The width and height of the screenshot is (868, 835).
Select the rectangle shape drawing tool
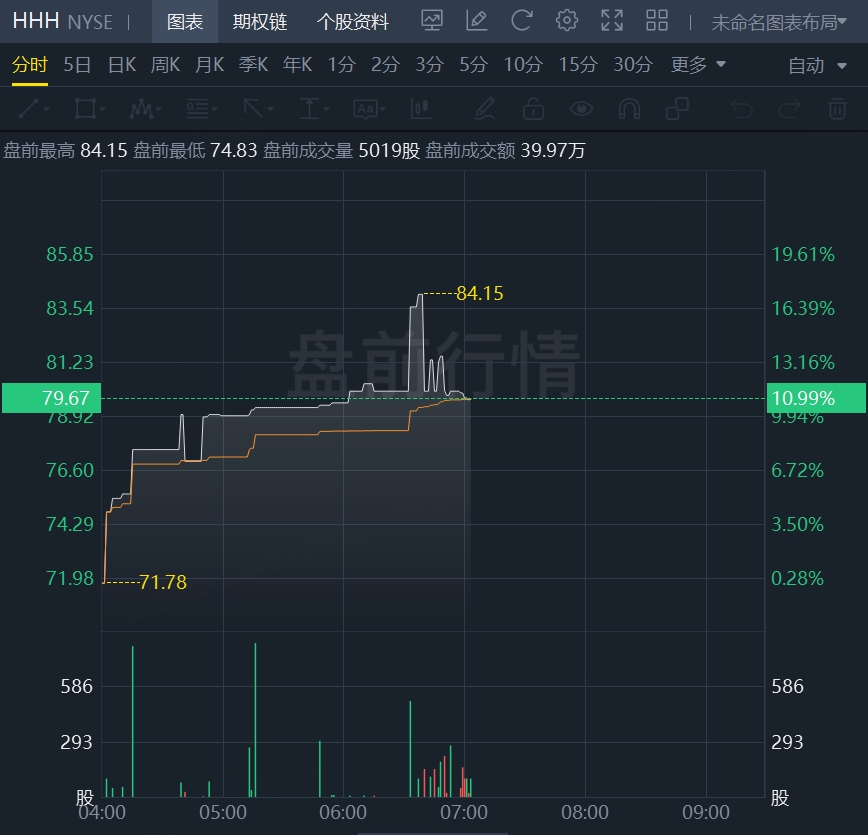coord(85,109)
